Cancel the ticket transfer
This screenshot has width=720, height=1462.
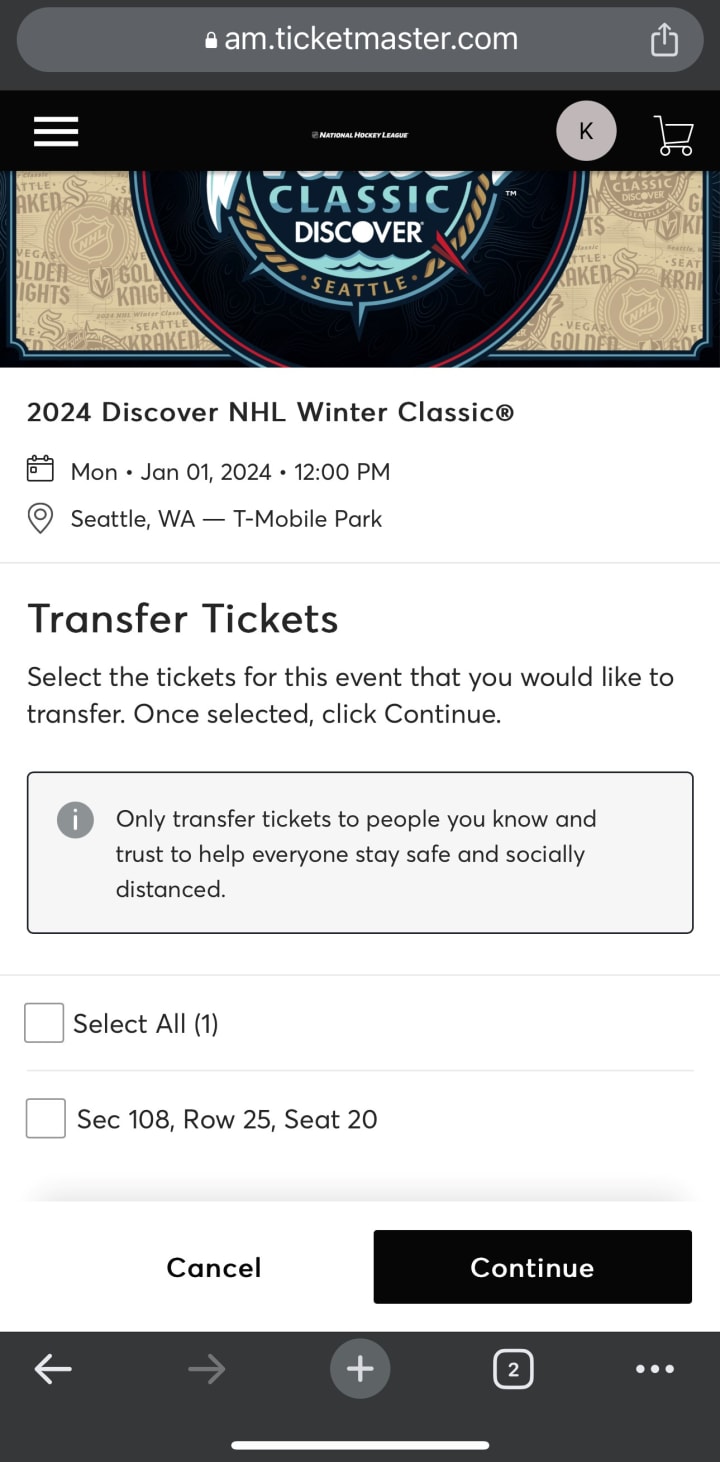coord(213,1267)
